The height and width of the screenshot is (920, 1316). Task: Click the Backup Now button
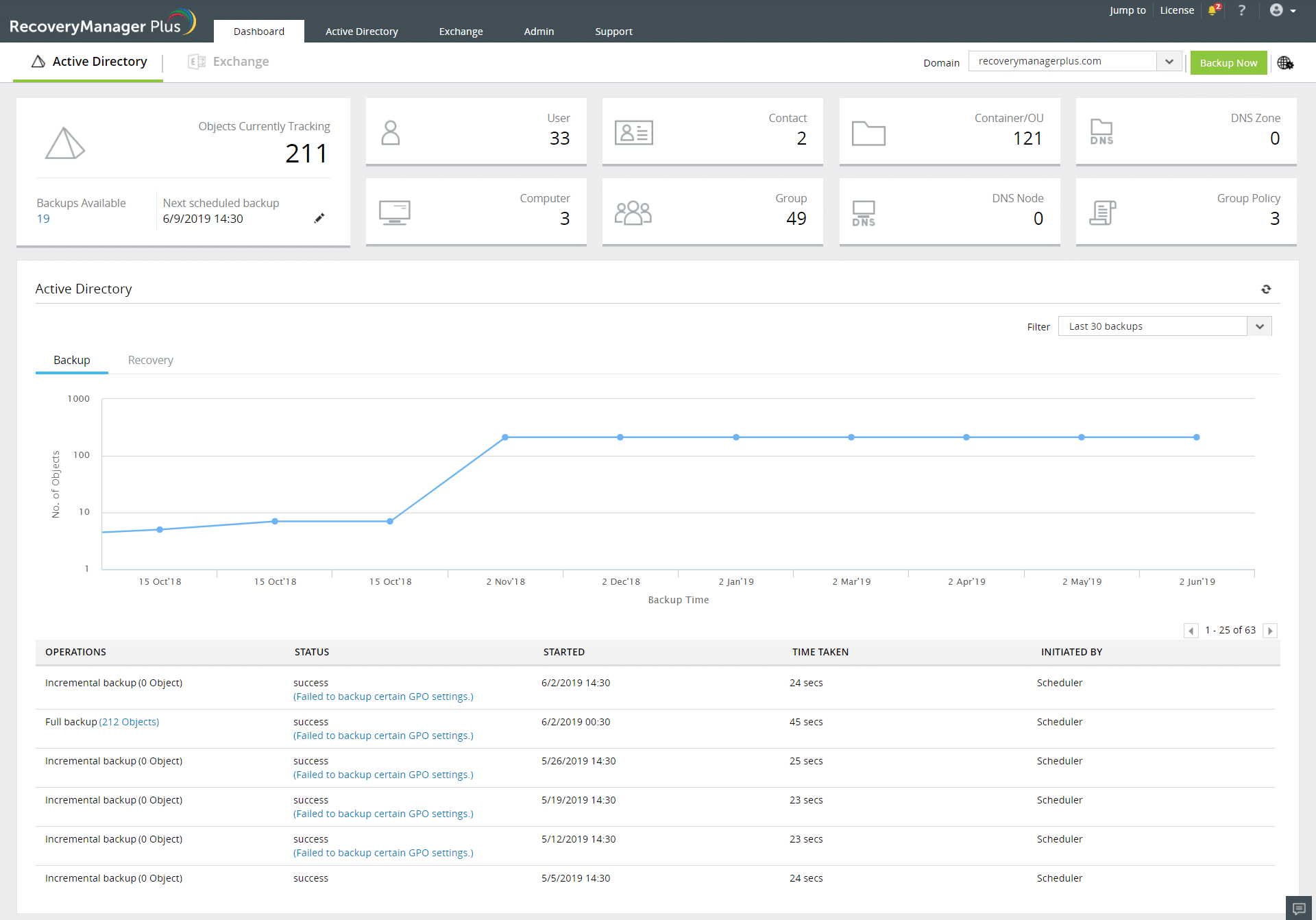pos(1228,63)
